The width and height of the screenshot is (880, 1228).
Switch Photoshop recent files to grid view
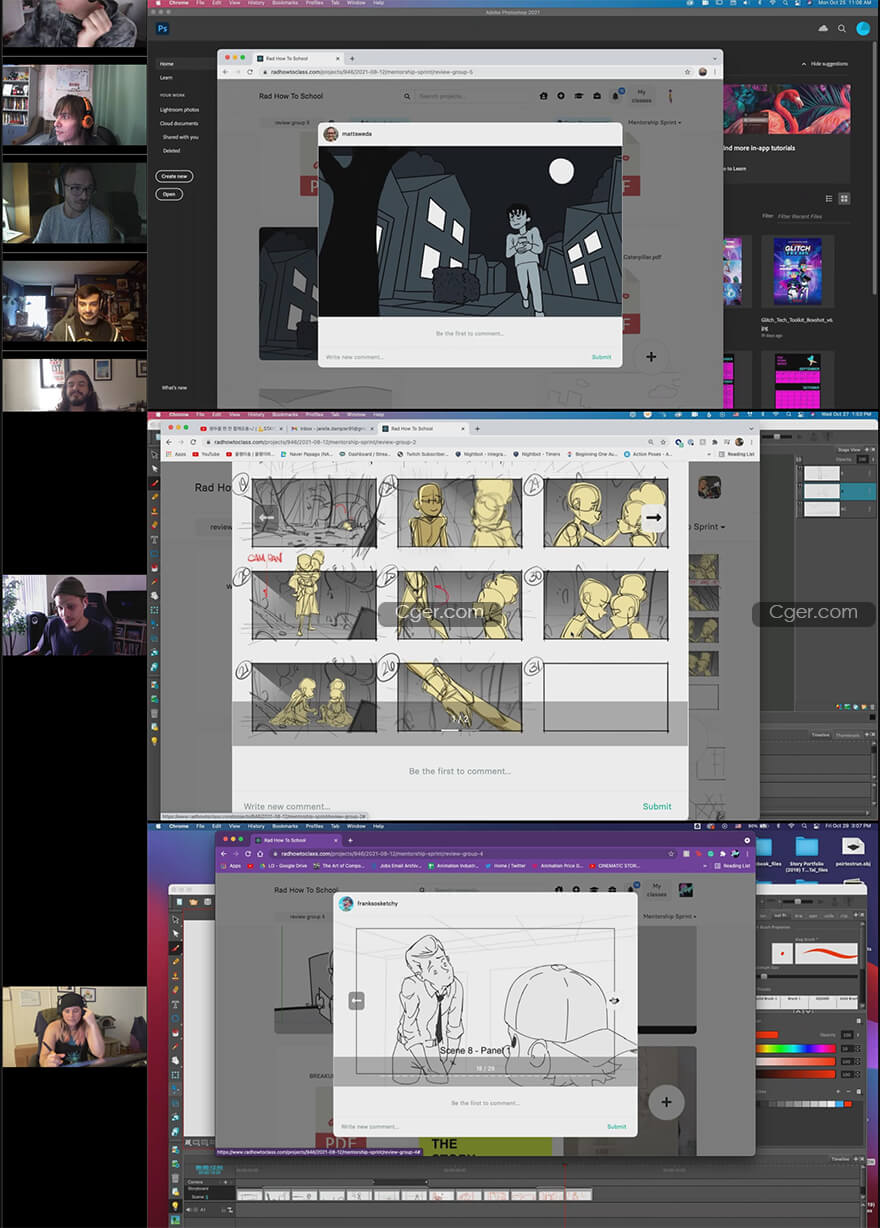844,199
